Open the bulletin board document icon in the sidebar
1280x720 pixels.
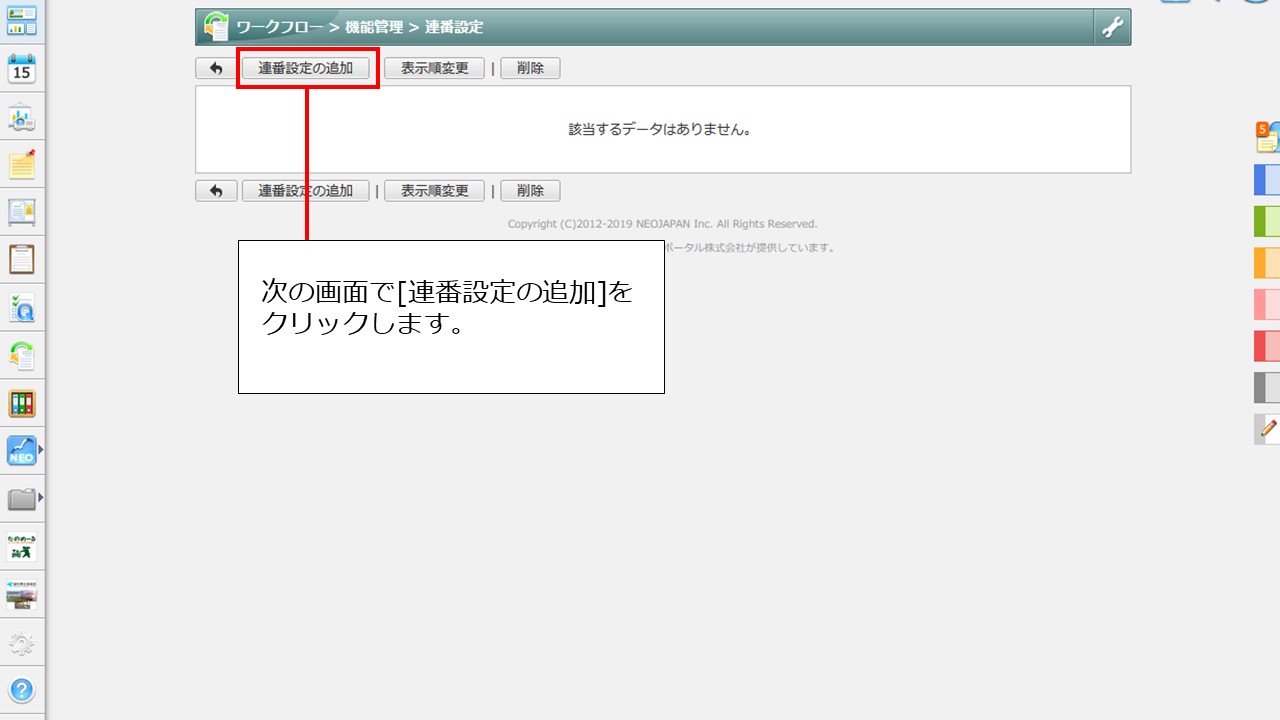tap(22, 212)
